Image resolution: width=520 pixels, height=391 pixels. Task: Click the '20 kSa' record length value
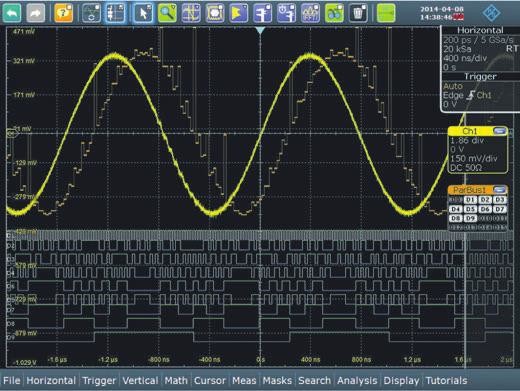(457, 49)
